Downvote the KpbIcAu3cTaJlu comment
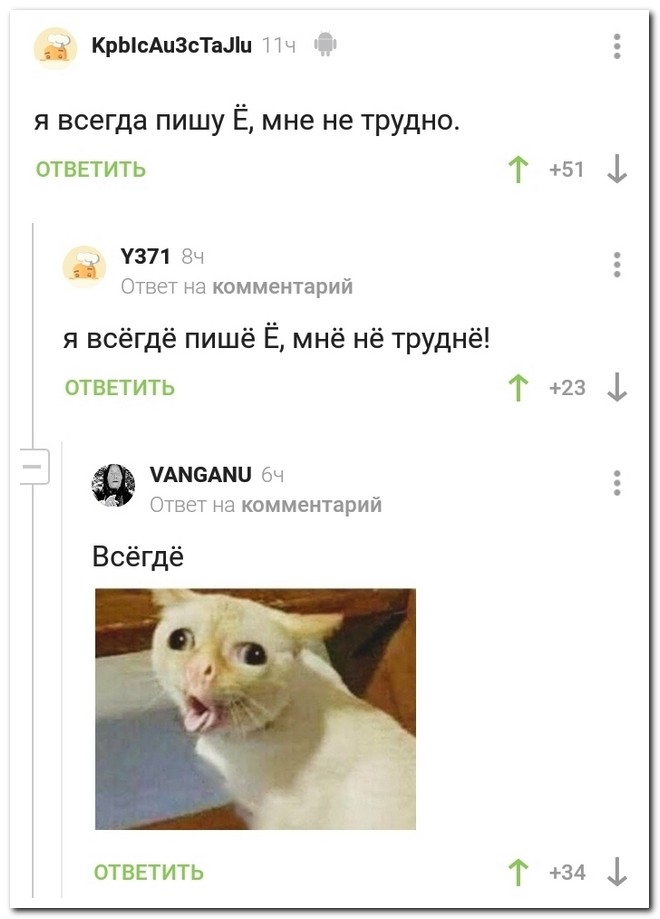This screenshot has height=919, width=660. click(617, 170)
